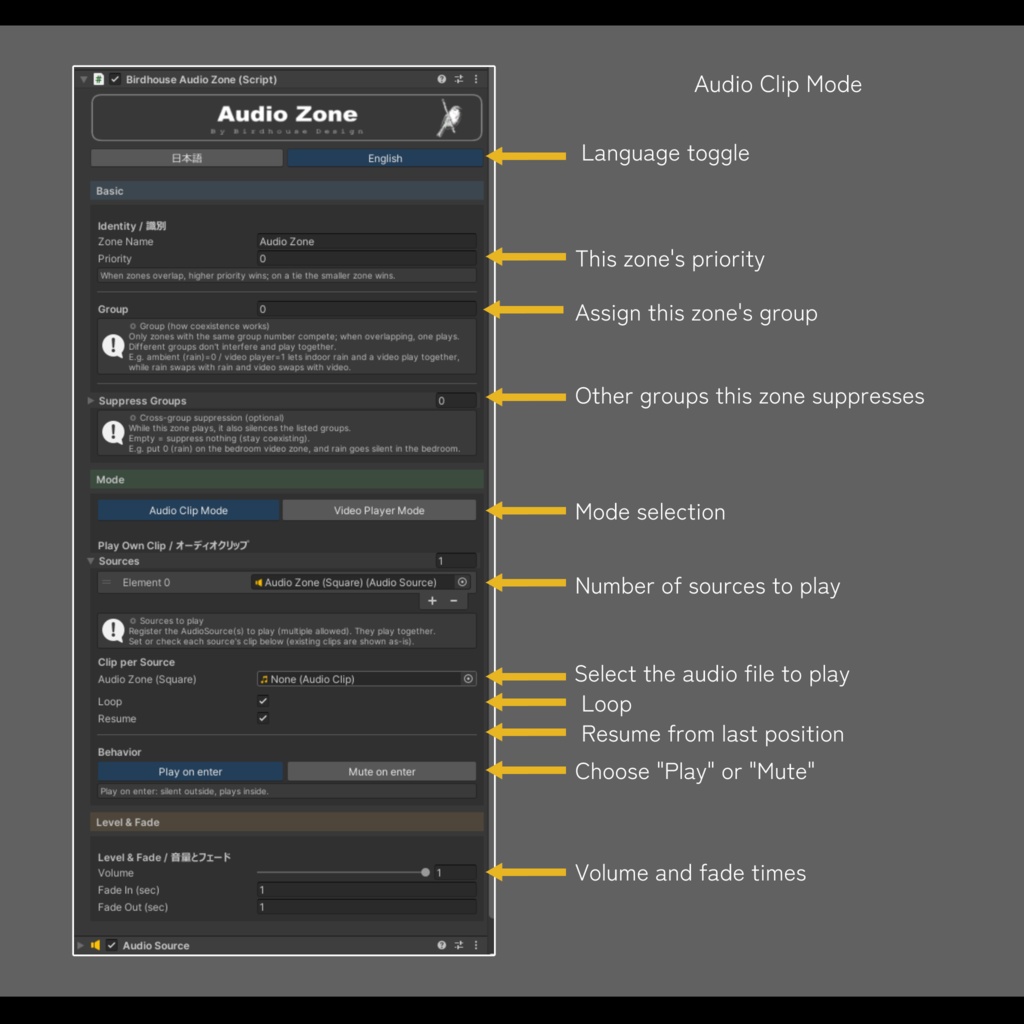The width and height of the screenshot is (1024, 1024).
Task: Collapse the Sources list foldout
Action: [x=91, y=561]
